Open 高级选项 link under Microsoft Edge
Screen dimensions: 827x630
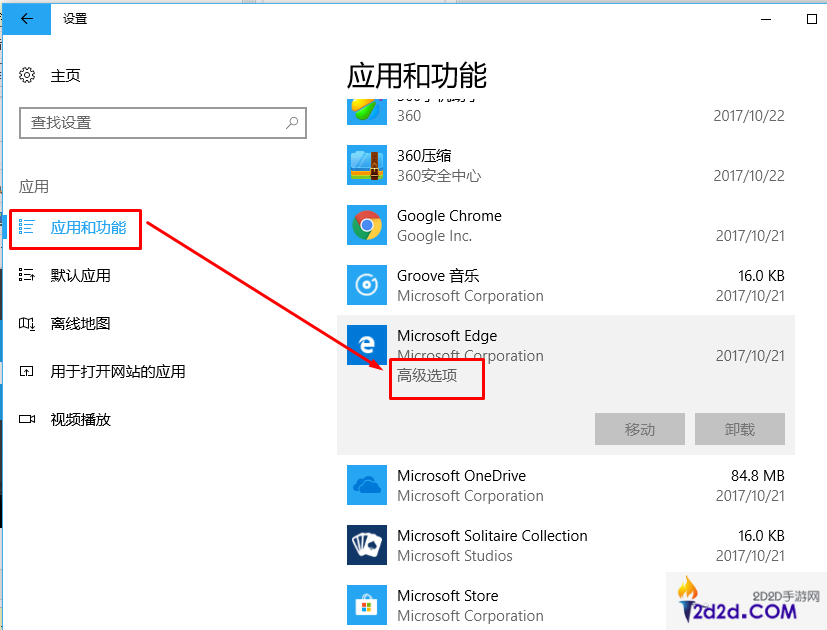(427, 376)
